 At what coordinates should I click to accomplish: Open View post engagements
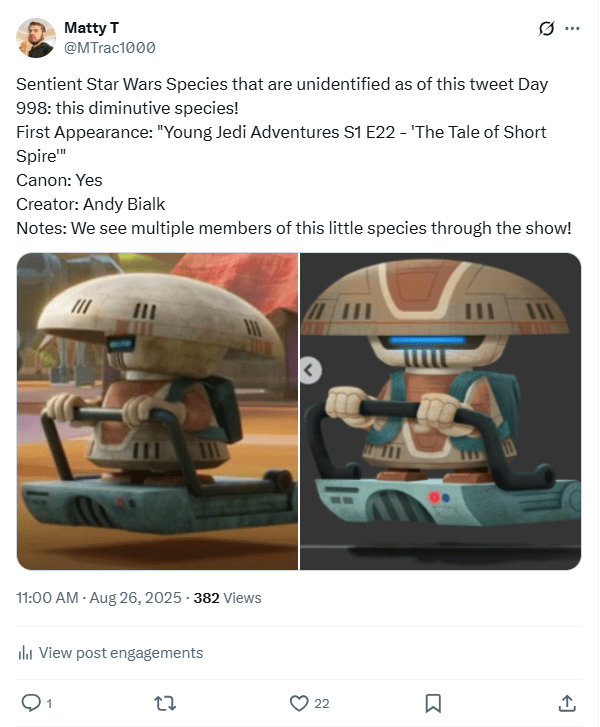(x=120, y=653)
